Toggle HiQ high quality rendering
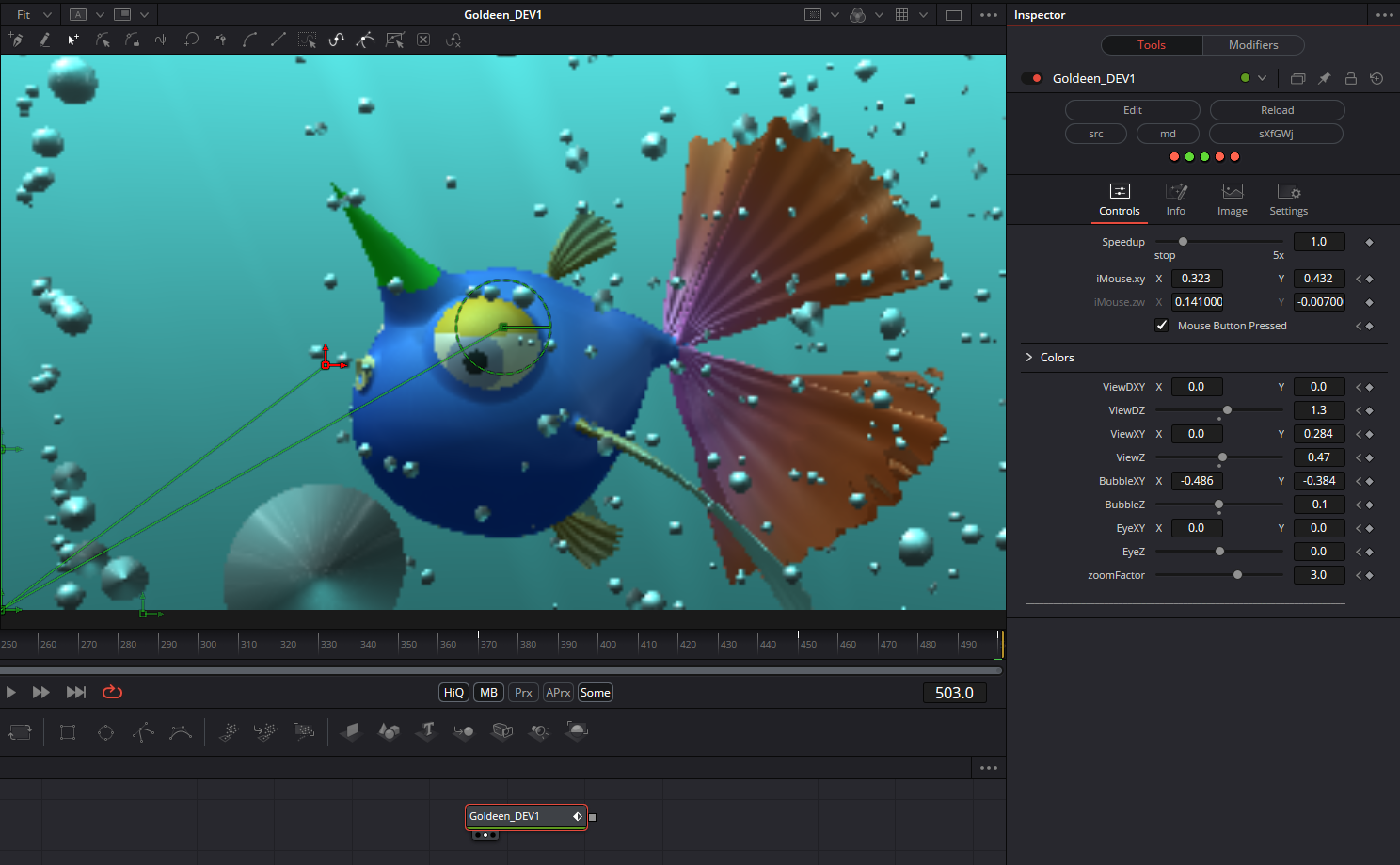The height and width of the screenshot is (865, 1400). point(453,693)
